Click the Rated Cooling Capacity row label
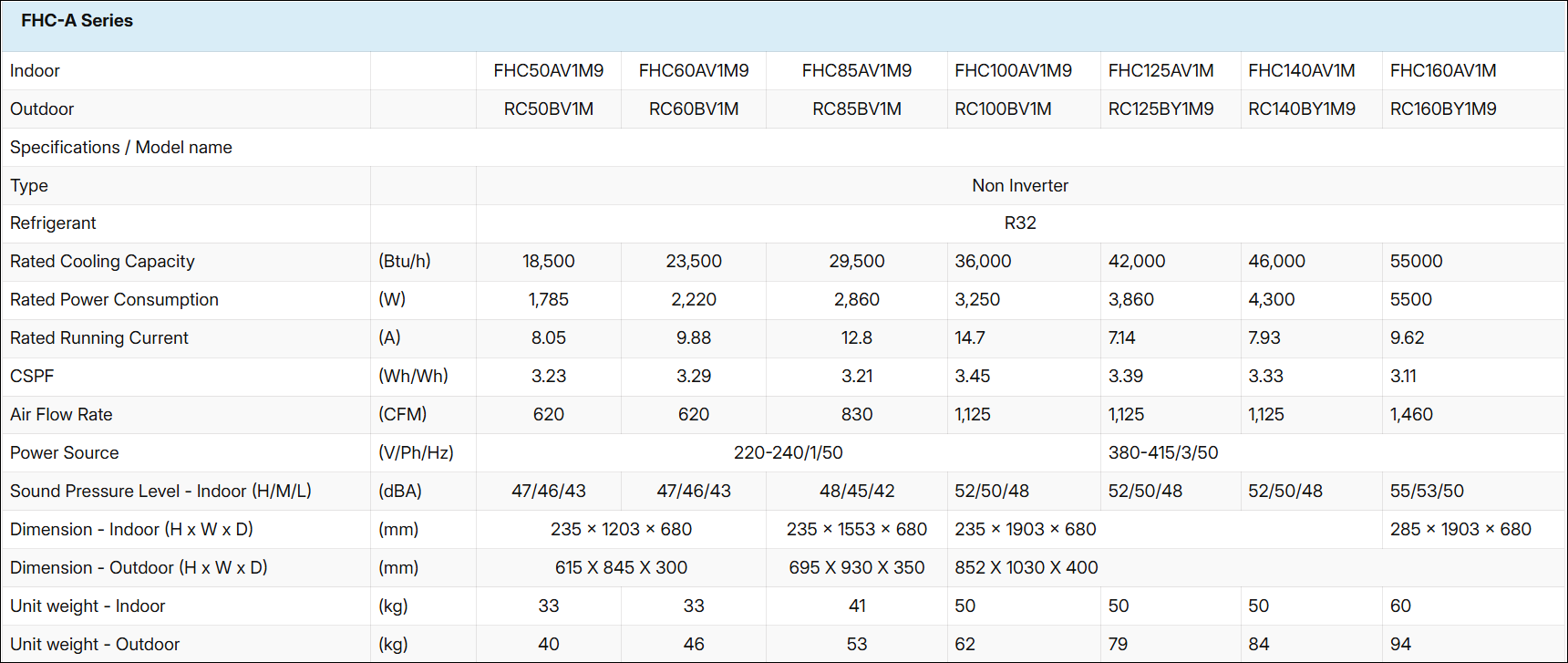 coord(102,262)
